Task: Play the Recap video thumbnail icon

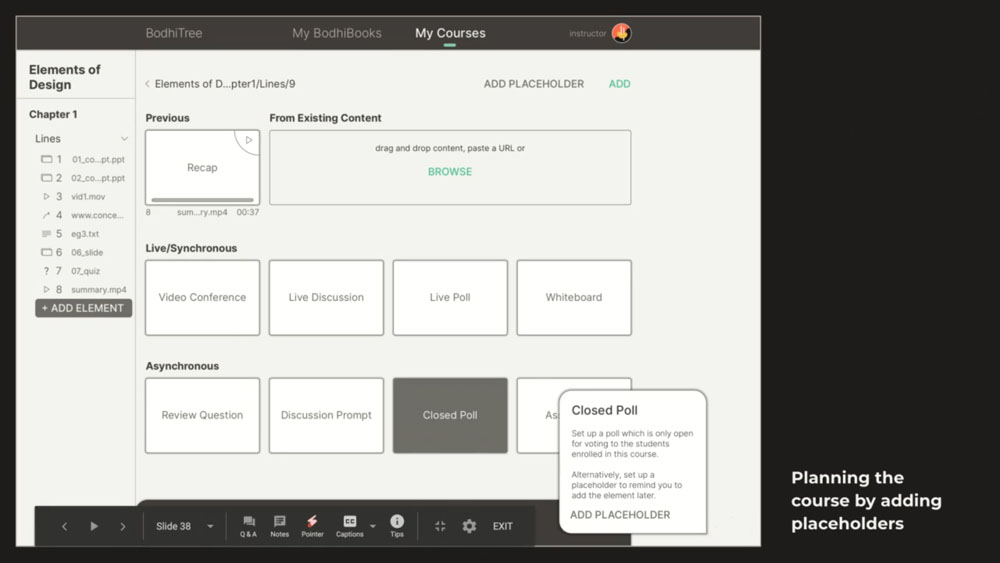Action: 249,140
